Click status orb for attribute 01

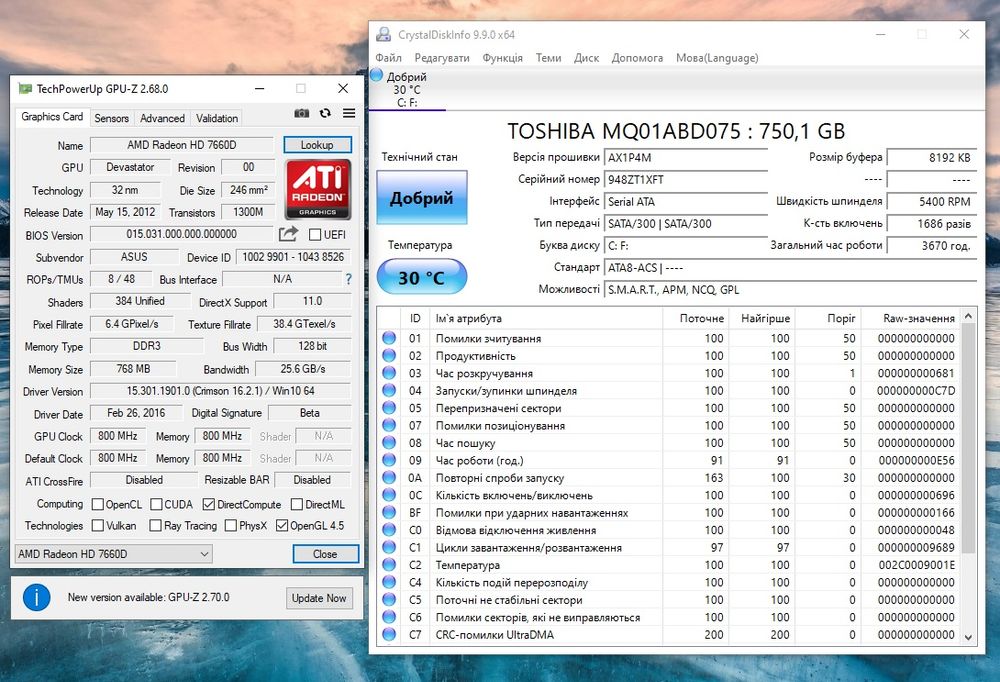click(x=389, y=338)
